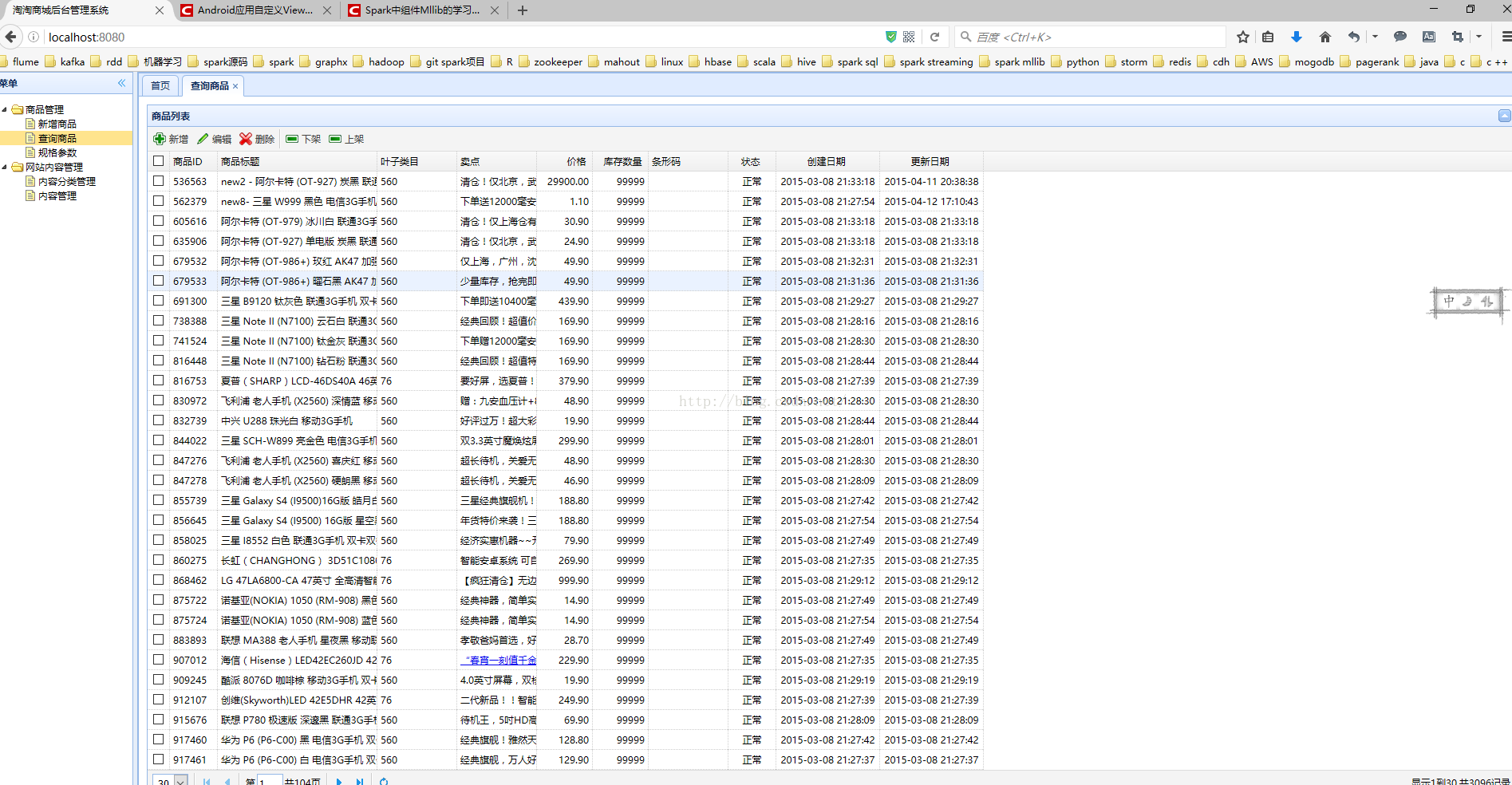The height and width of the screenshot is (785, 1512).
Task: Switch to the 首页 tab
Action: click(x=160, y=85)
